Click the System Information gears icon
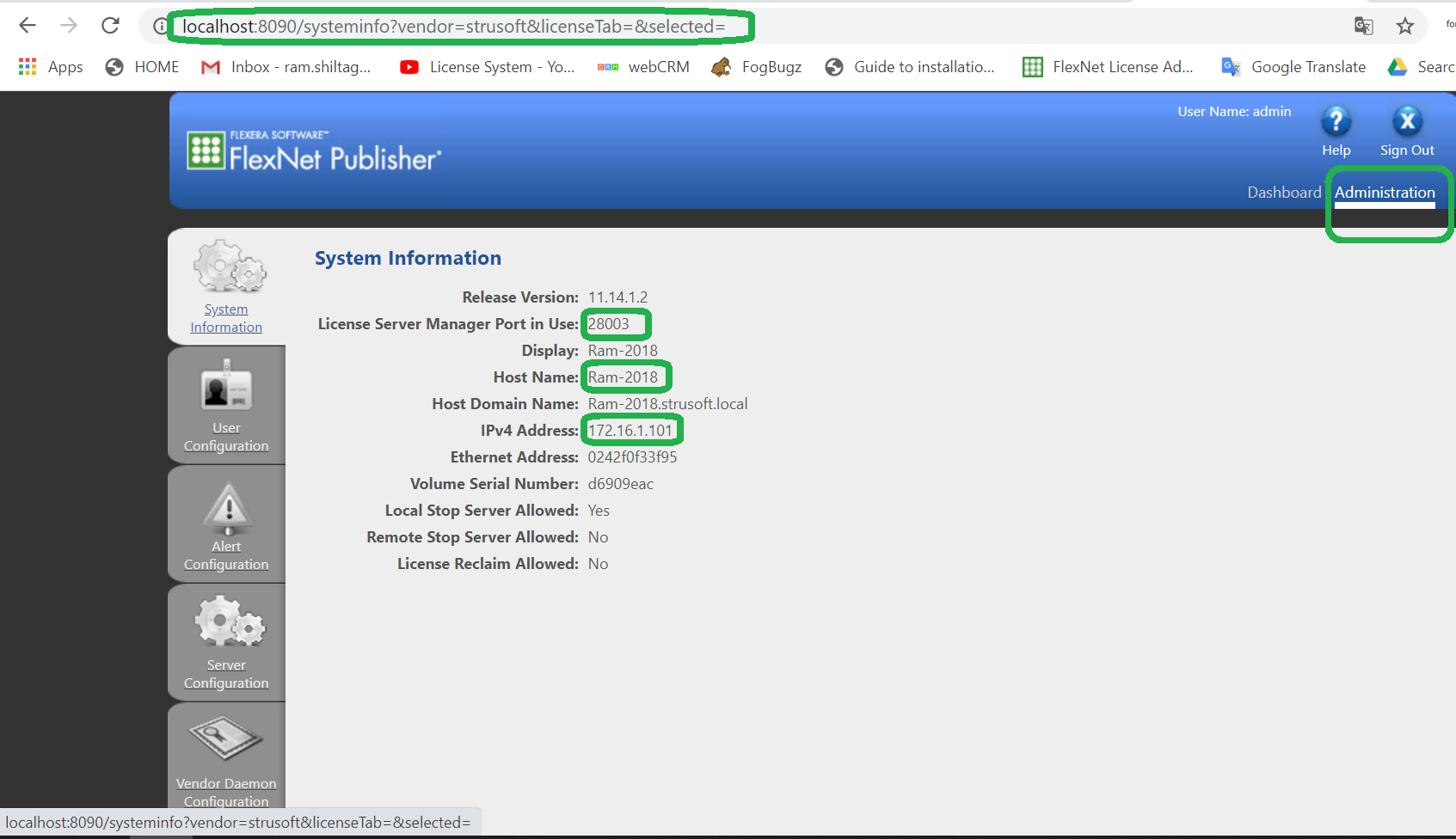Screen dimensions: 1456x839 [x=229, y=266]
